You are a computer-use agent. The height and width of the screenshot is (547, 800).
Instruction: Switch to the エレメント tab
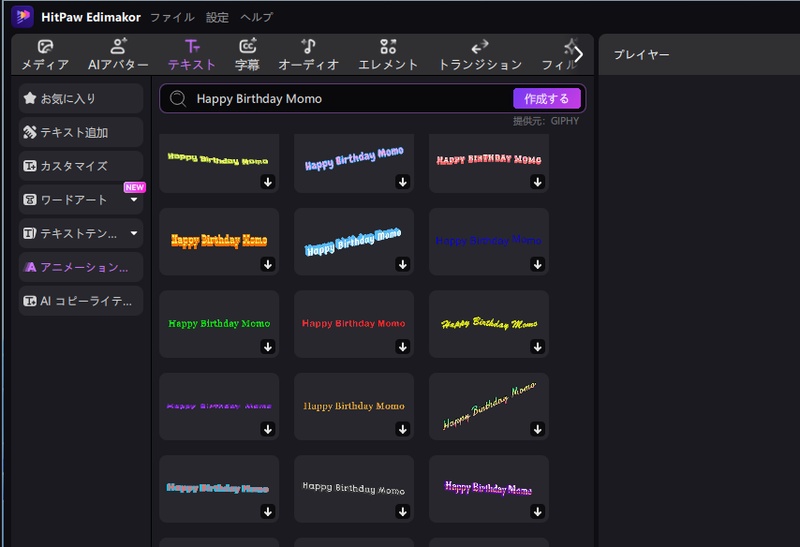[x=388, y=55]
